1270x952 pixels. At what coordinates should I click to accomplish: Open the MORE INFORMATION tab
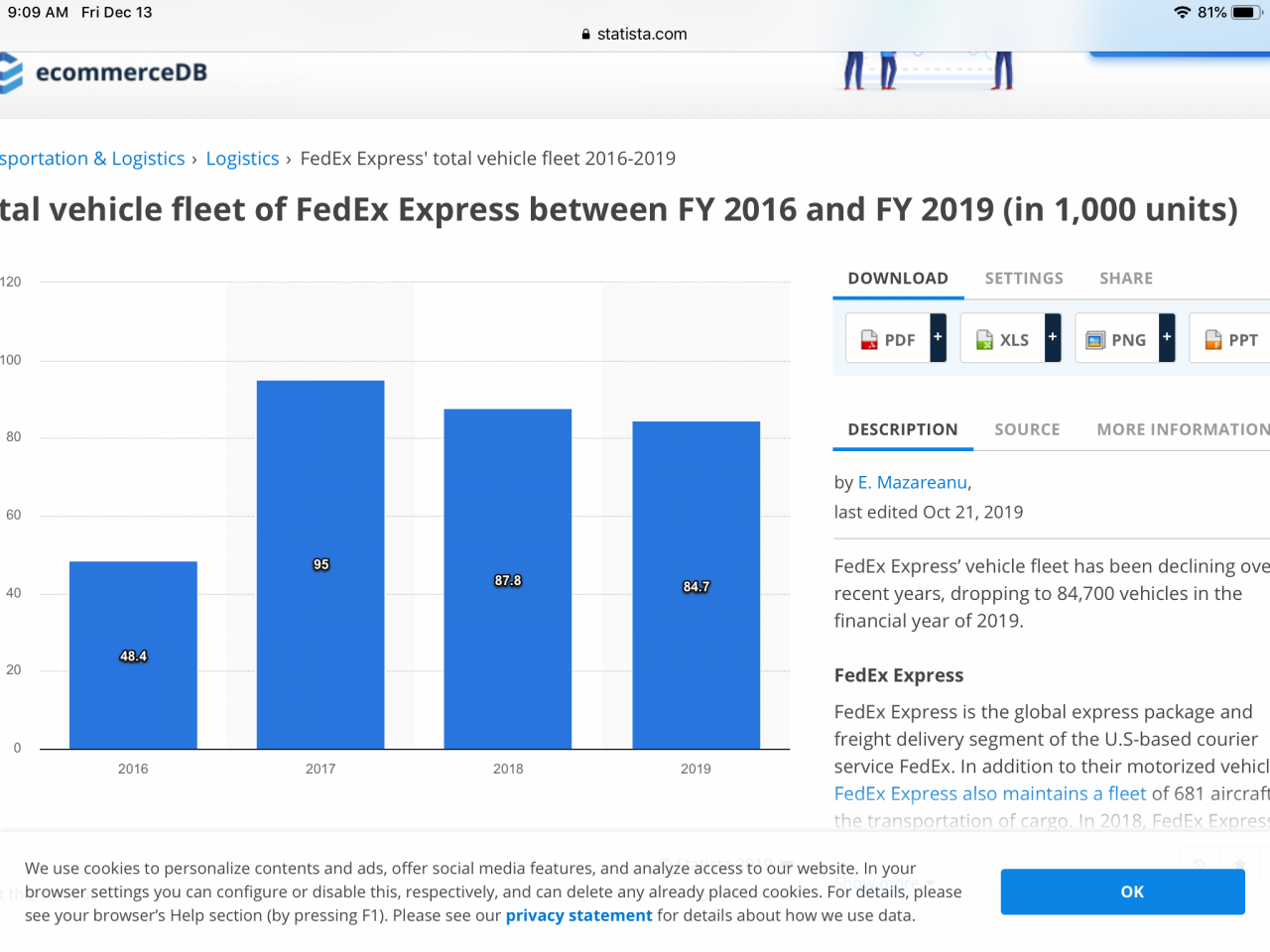click(1183, 429)
